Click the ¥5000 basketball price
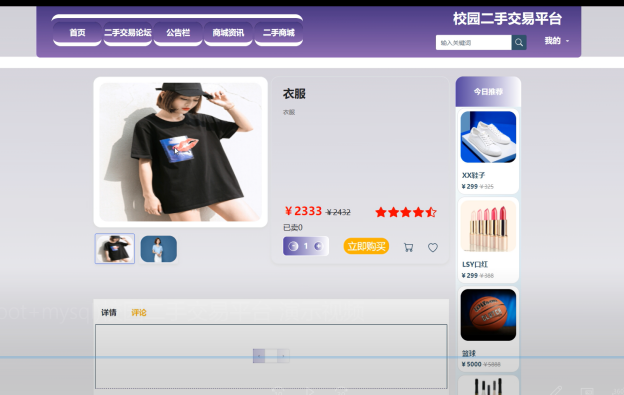624x395 pixels. [x=471, y=364]
